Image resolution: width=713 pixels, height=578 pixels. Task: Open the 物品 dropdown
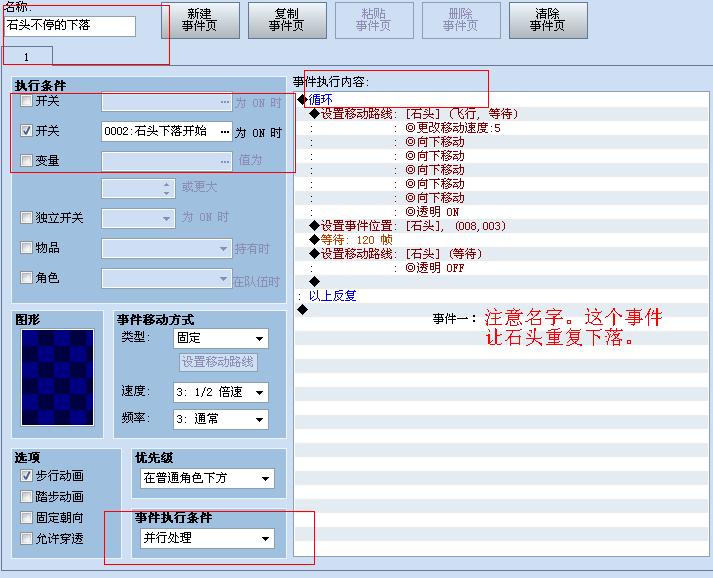167,249
